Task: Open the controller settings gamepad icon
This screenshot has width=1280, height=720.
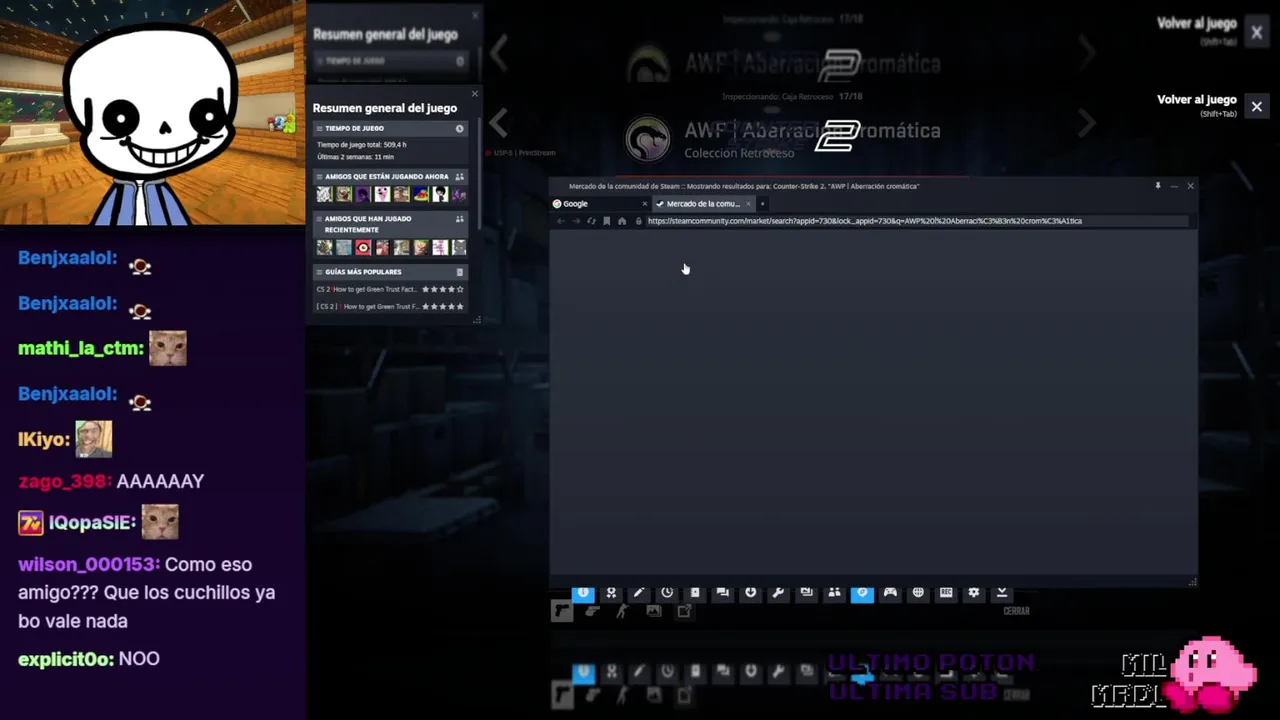Action: [890, 593]
